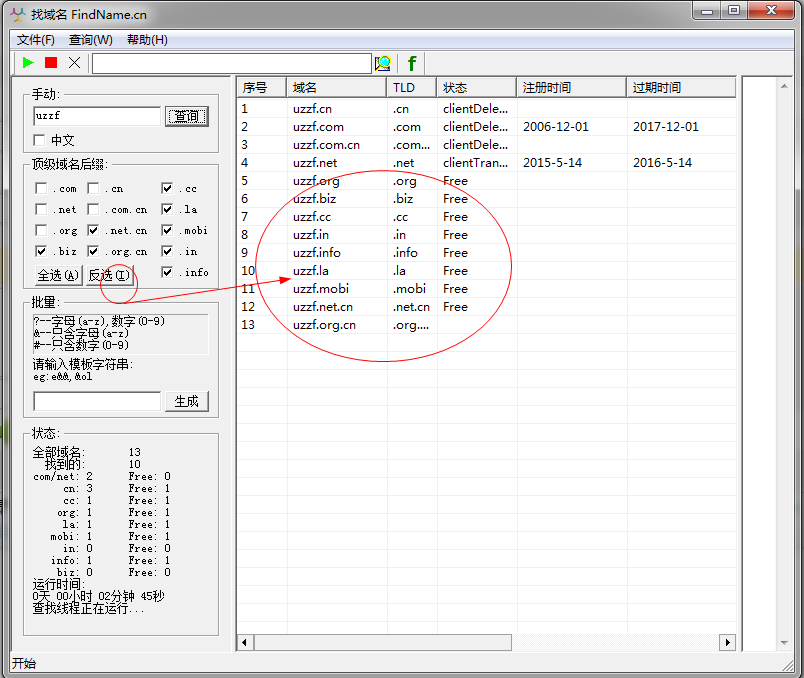
Task: Select the uzzf.com row
Action: (x=486, y=127)
